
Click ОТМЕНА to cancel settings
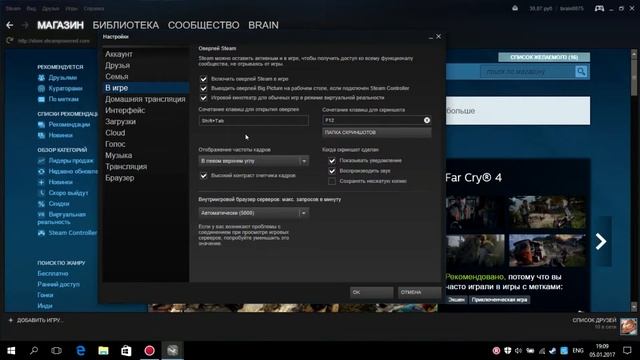coord(419,292)
